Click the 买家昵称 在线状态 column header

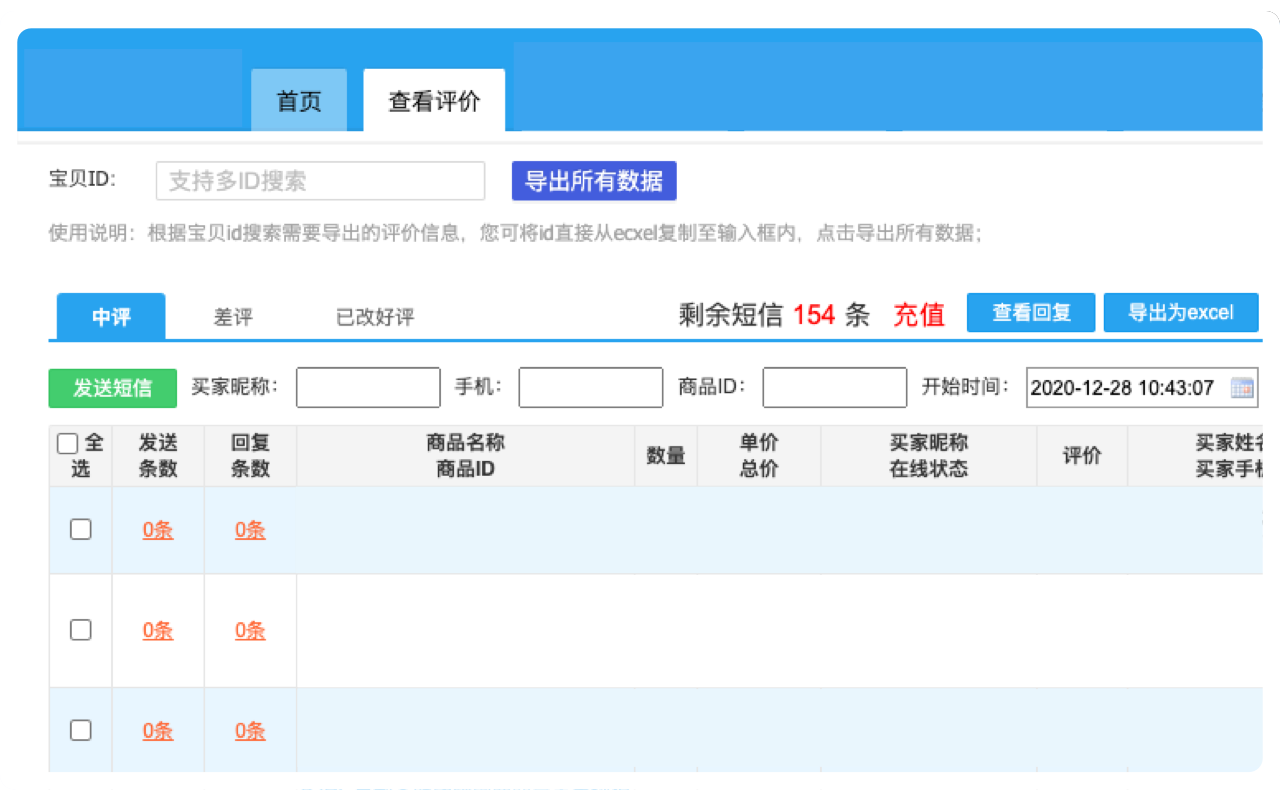pos(929,456)
